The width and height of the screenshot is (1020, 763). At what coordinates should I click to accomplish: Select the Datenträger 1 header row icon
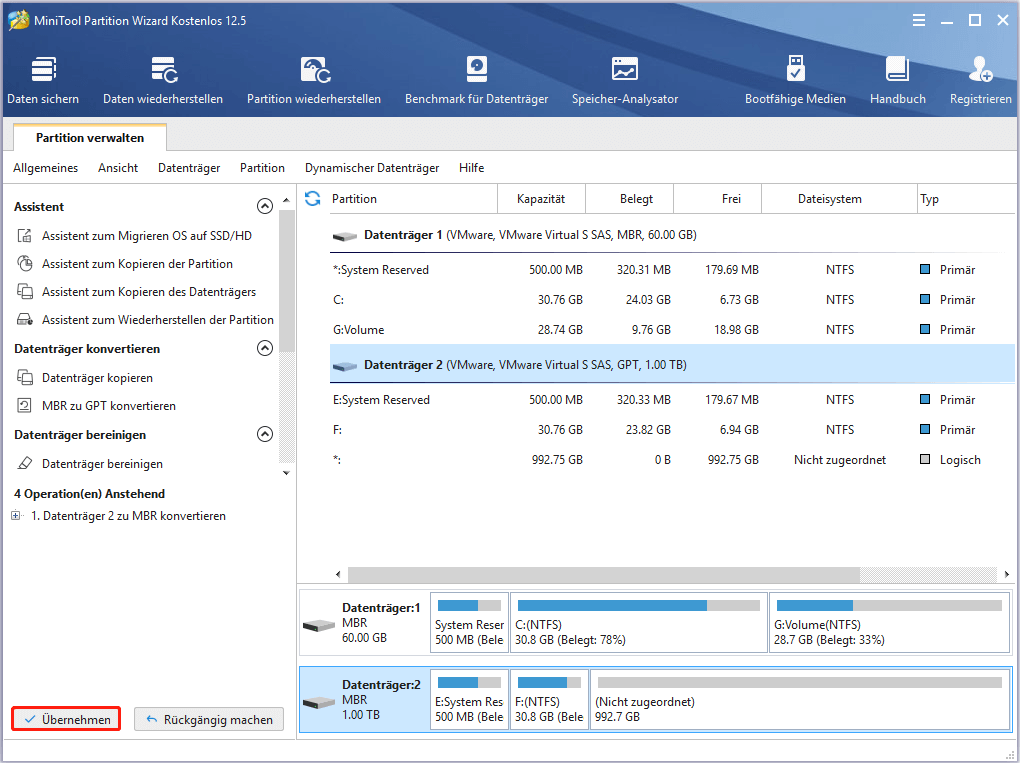point(344,235)
